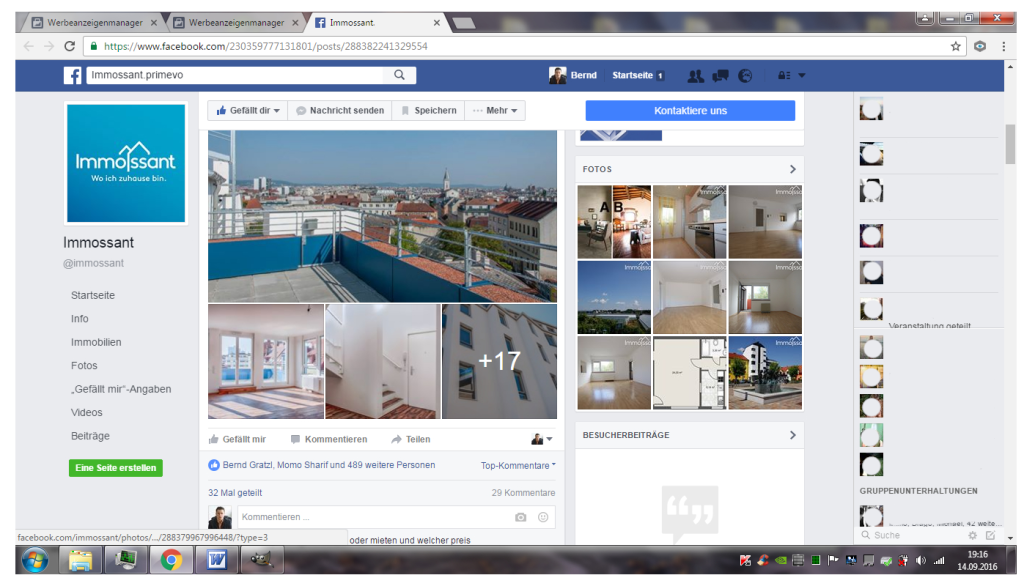Click into the 'Kommentieren ...' input field

click(370, 517)
